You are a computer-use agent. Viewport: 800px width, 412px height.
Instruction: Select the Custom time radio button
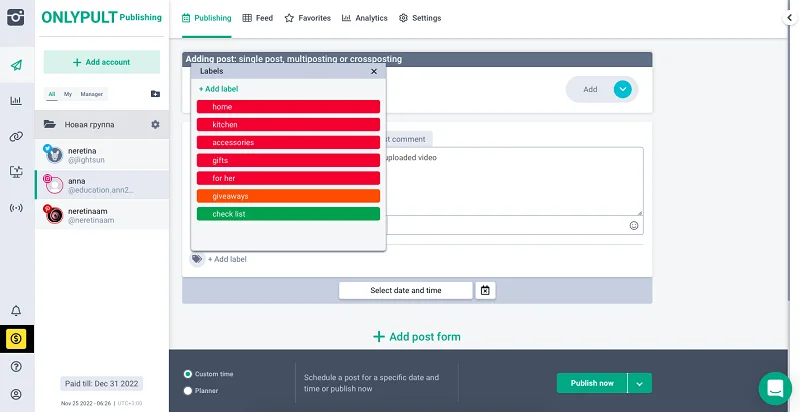188,374
